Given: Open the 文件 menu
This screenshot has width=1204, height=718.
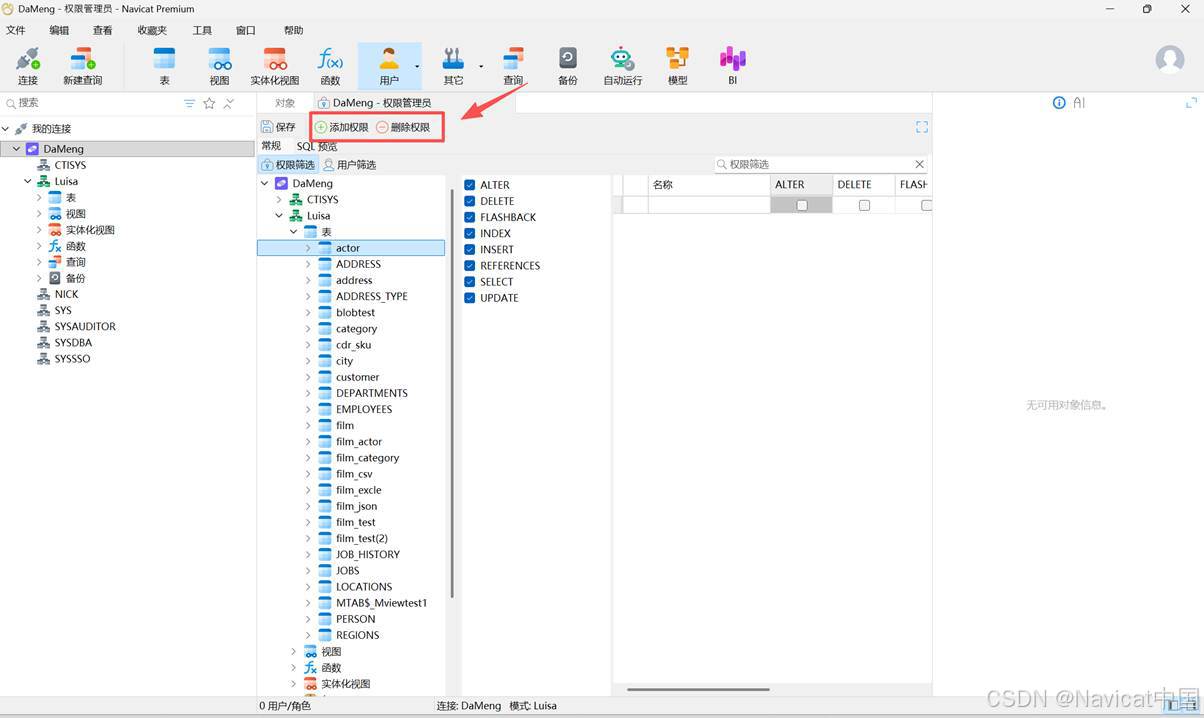Looking at the screenshot, I should (x=16, y=31).
